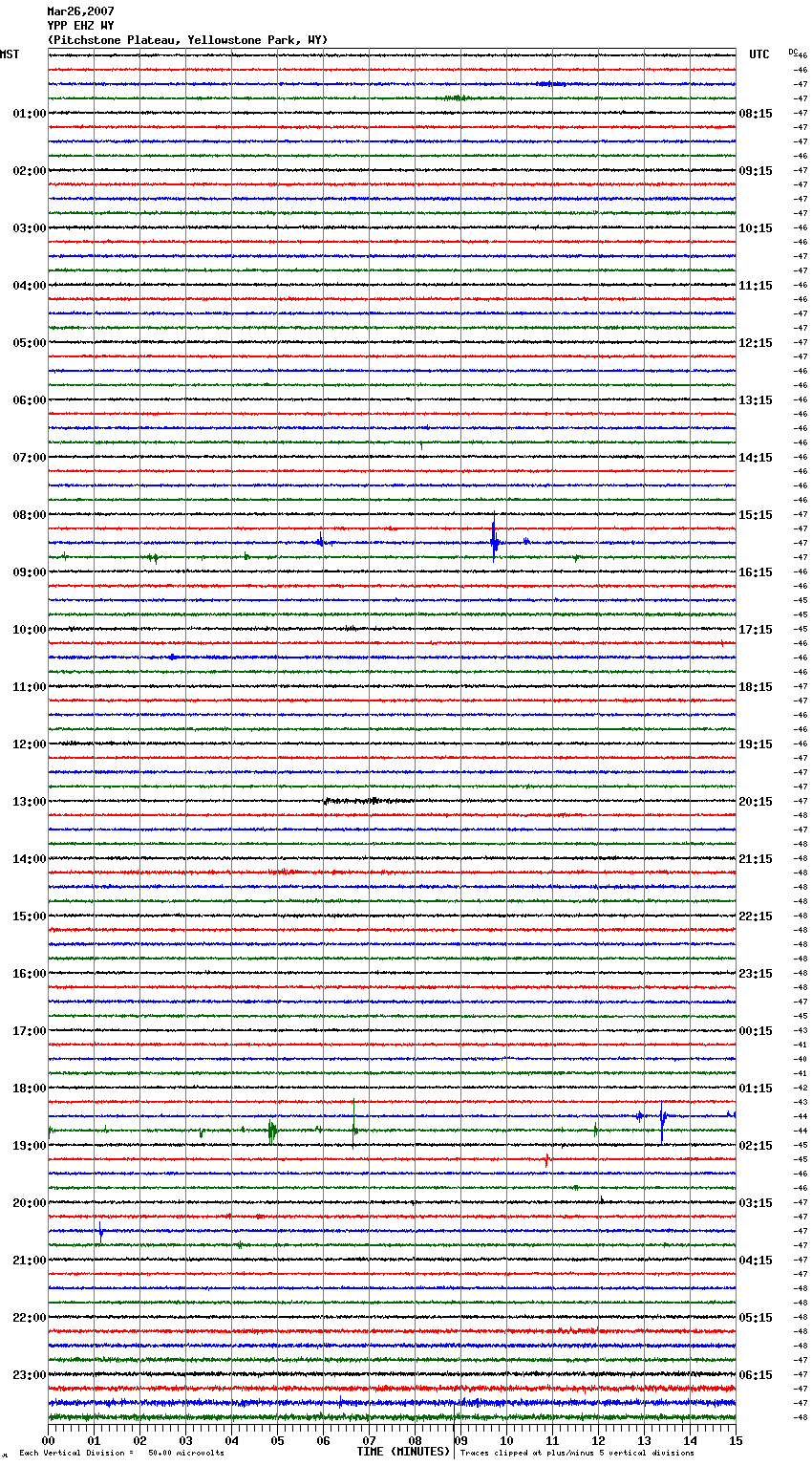Click the date text "Mar26,2007"

[80, 11]
